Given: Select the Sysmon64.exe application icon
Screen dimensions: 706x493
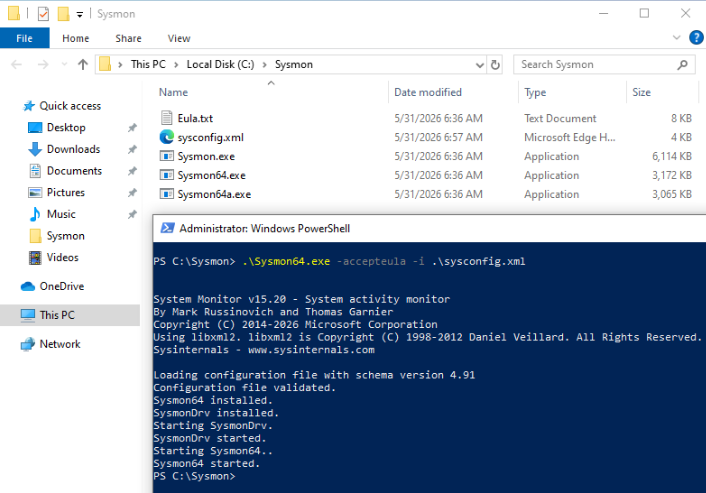Looking at the screenshot, I should point(167,175).
